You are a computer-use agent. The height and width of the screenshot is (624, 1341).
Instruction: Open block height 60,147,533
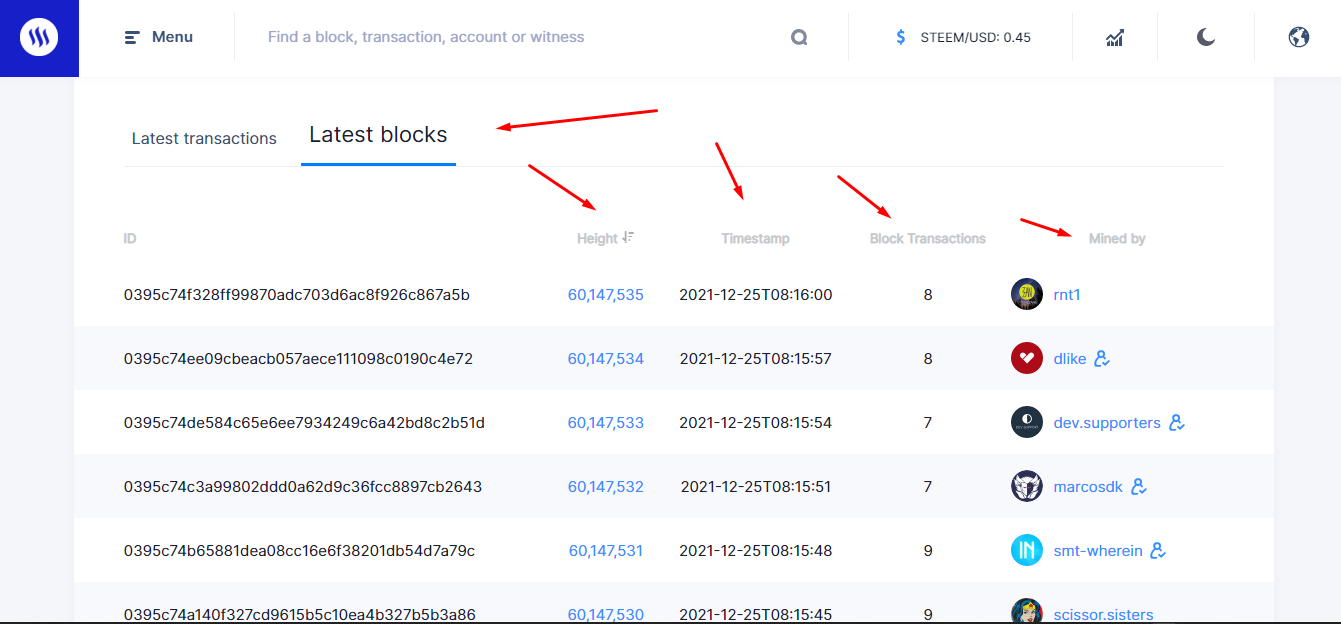[x=606, y=423]
